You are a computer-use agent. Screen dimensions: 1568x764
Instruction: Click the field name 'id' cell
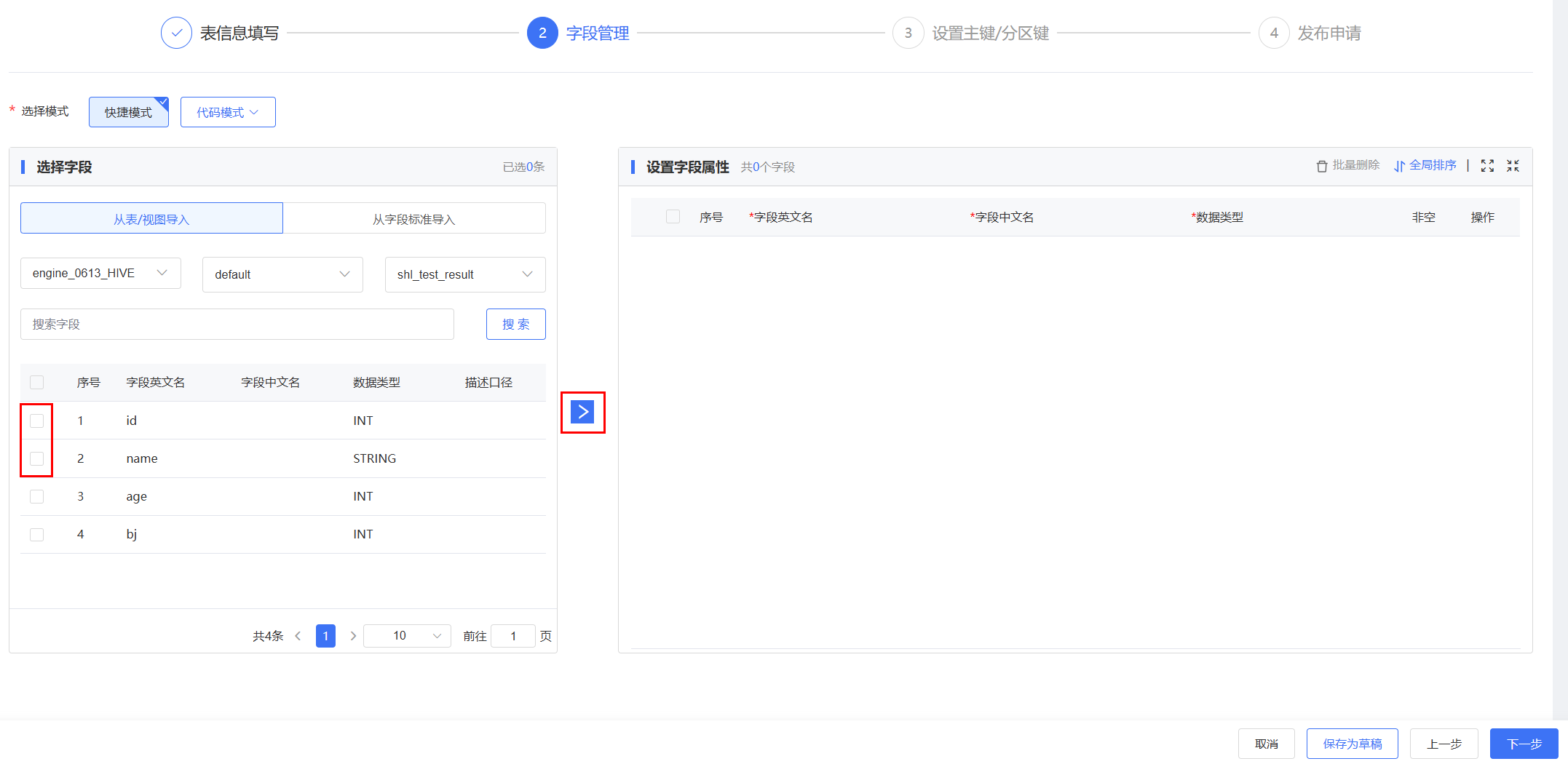pyautogui.click(x=132, y=421)
